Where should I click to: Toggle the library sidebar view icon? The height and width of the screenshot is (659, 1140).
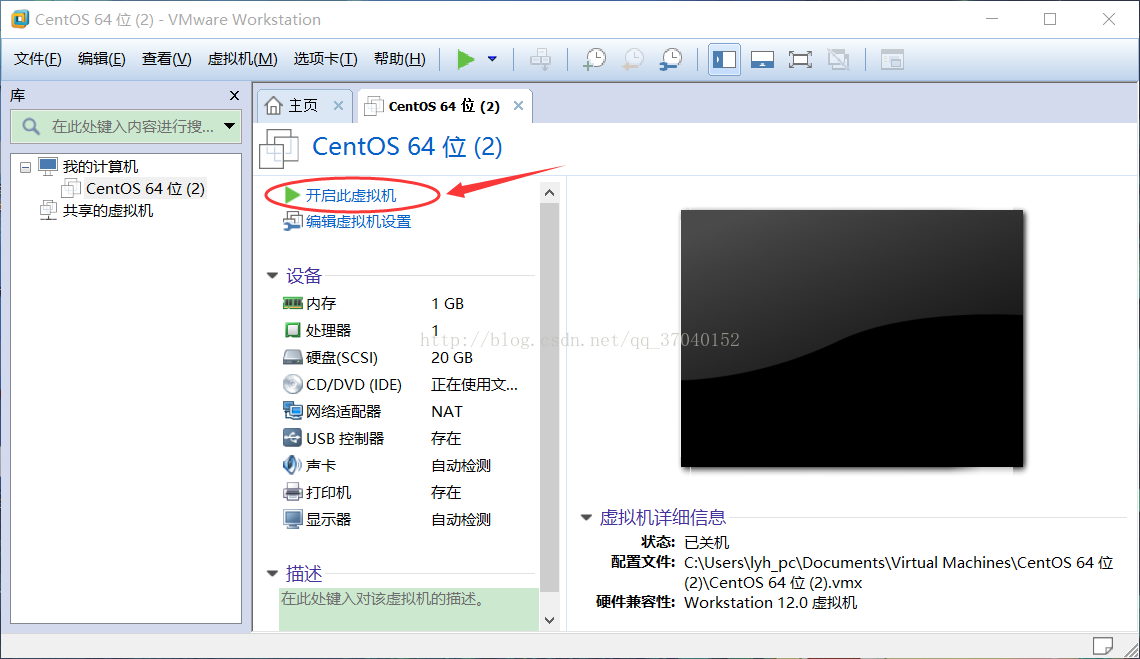(x=724, y=60)
